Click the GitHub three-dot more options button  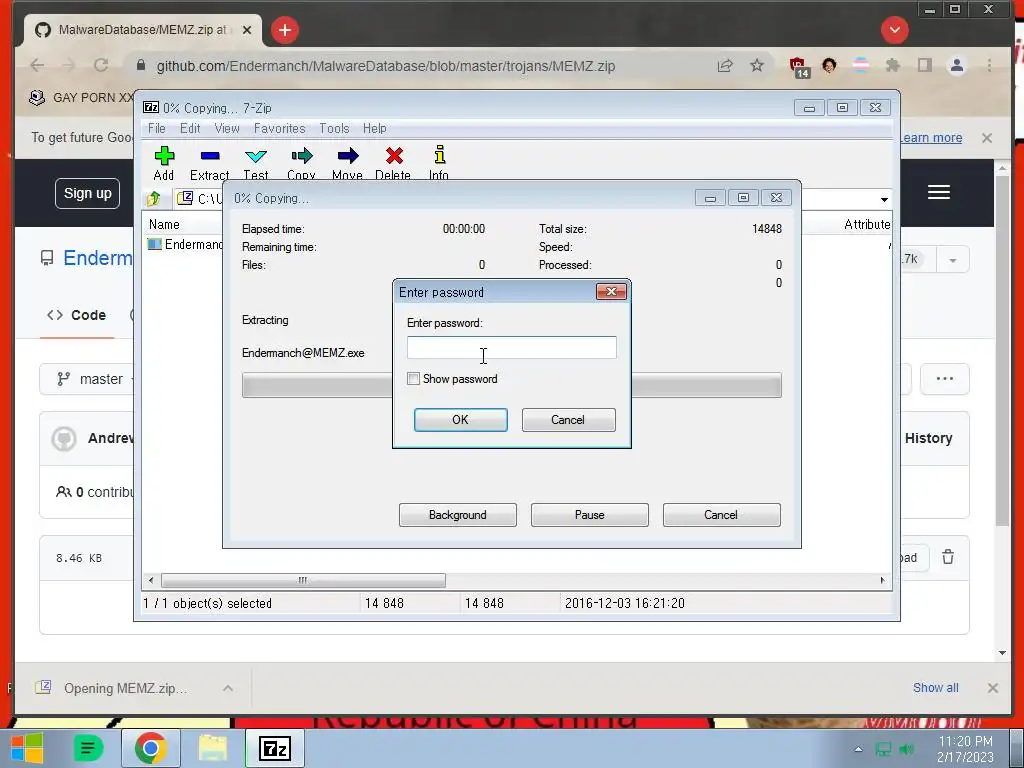click(x=944, y=379)
